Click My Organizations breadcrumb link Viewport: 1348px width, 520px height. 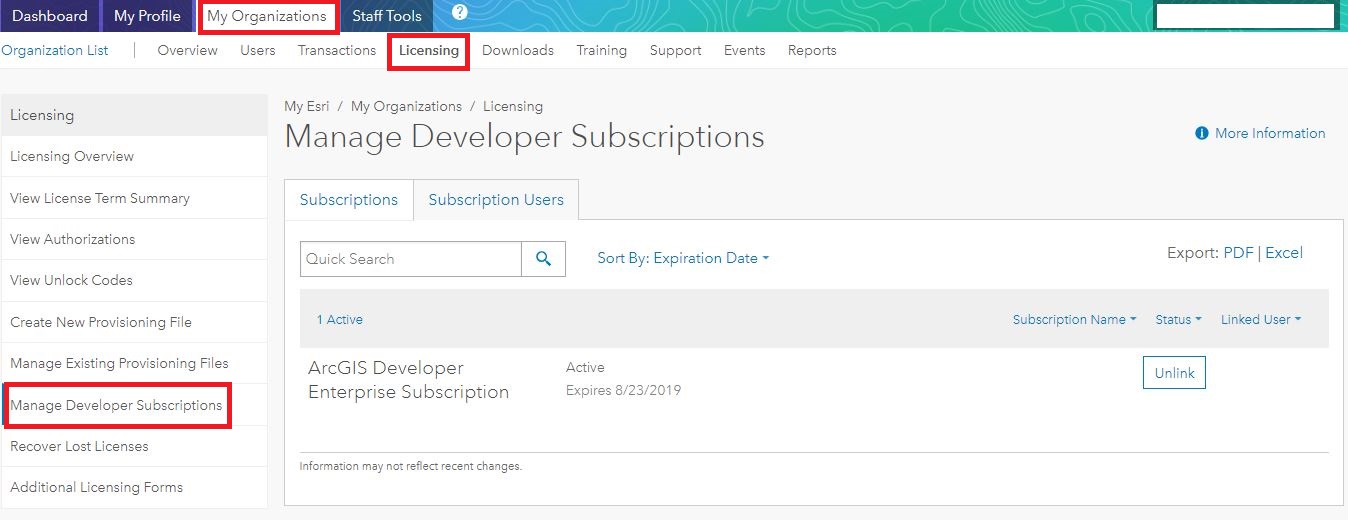click(x=406, y=106)
